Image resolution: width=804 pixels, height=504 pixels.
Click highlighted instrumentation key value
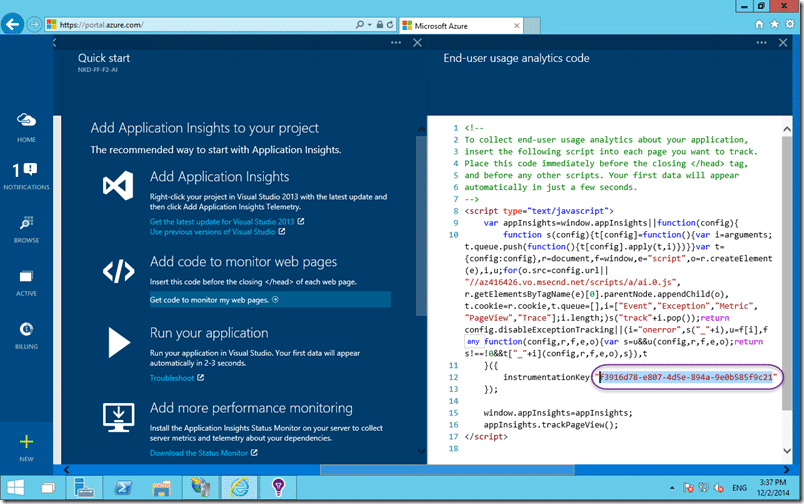pyautogui.click(x=686, y=377)
